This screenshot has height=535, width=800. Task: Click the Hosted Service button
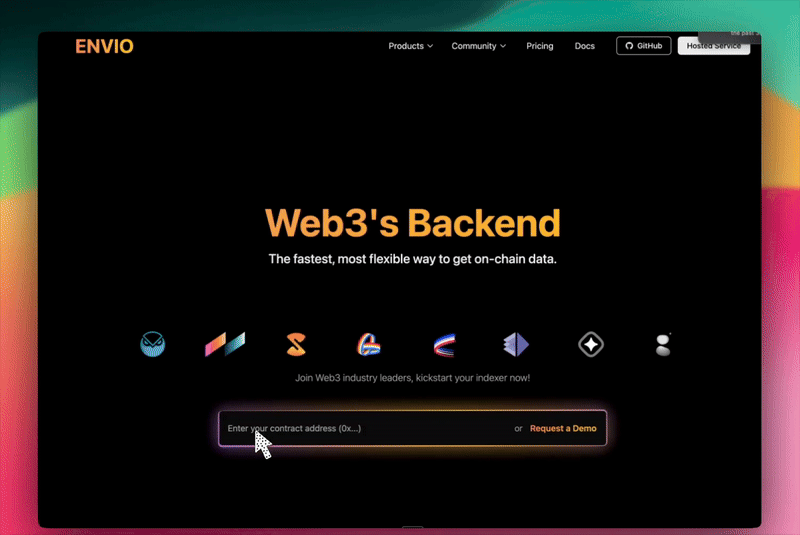point(713,46)
